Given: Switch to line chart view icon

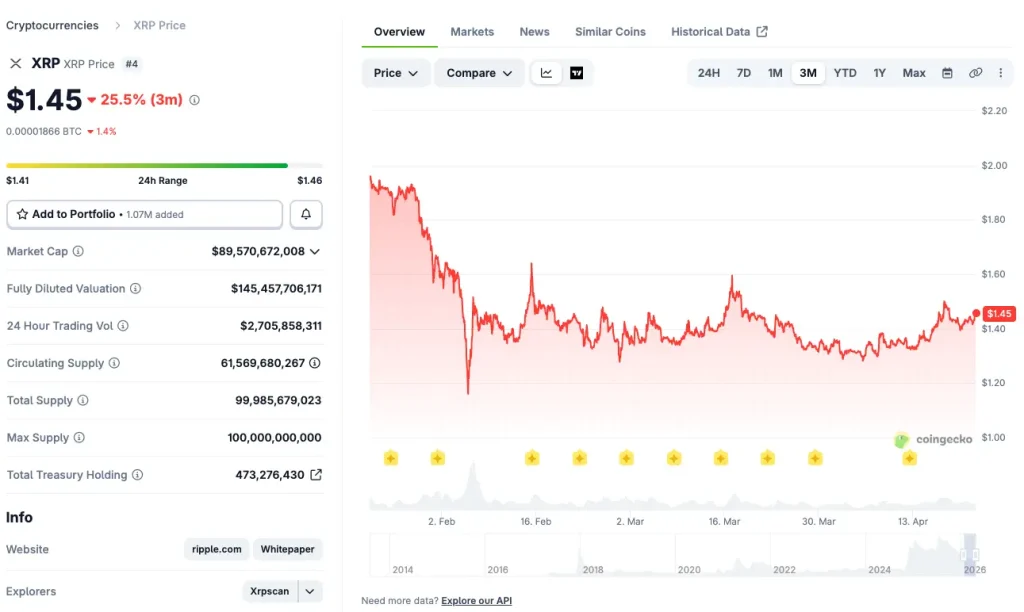Looking at the screenshot, I should pyautogui.click(x=547, y=73).
